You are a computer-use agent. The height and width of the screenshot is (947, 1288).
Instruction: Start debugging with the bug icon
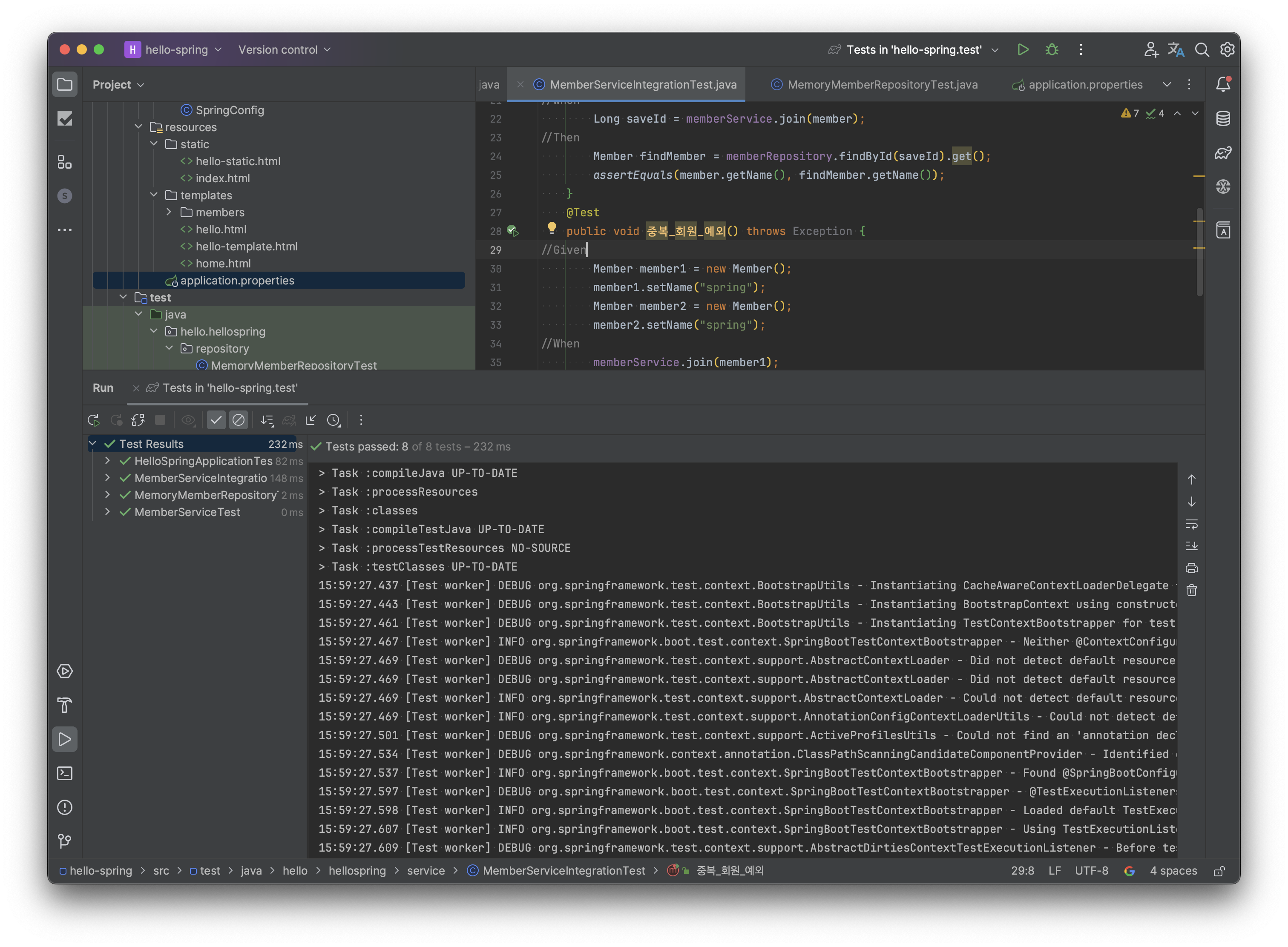[x=1052, y=50]
